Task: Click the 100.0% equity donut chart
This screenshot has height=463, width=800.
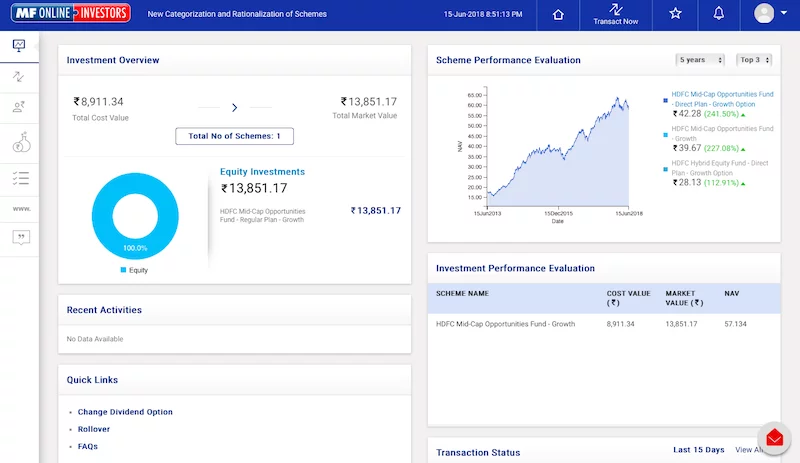Action: pos(135,216)
